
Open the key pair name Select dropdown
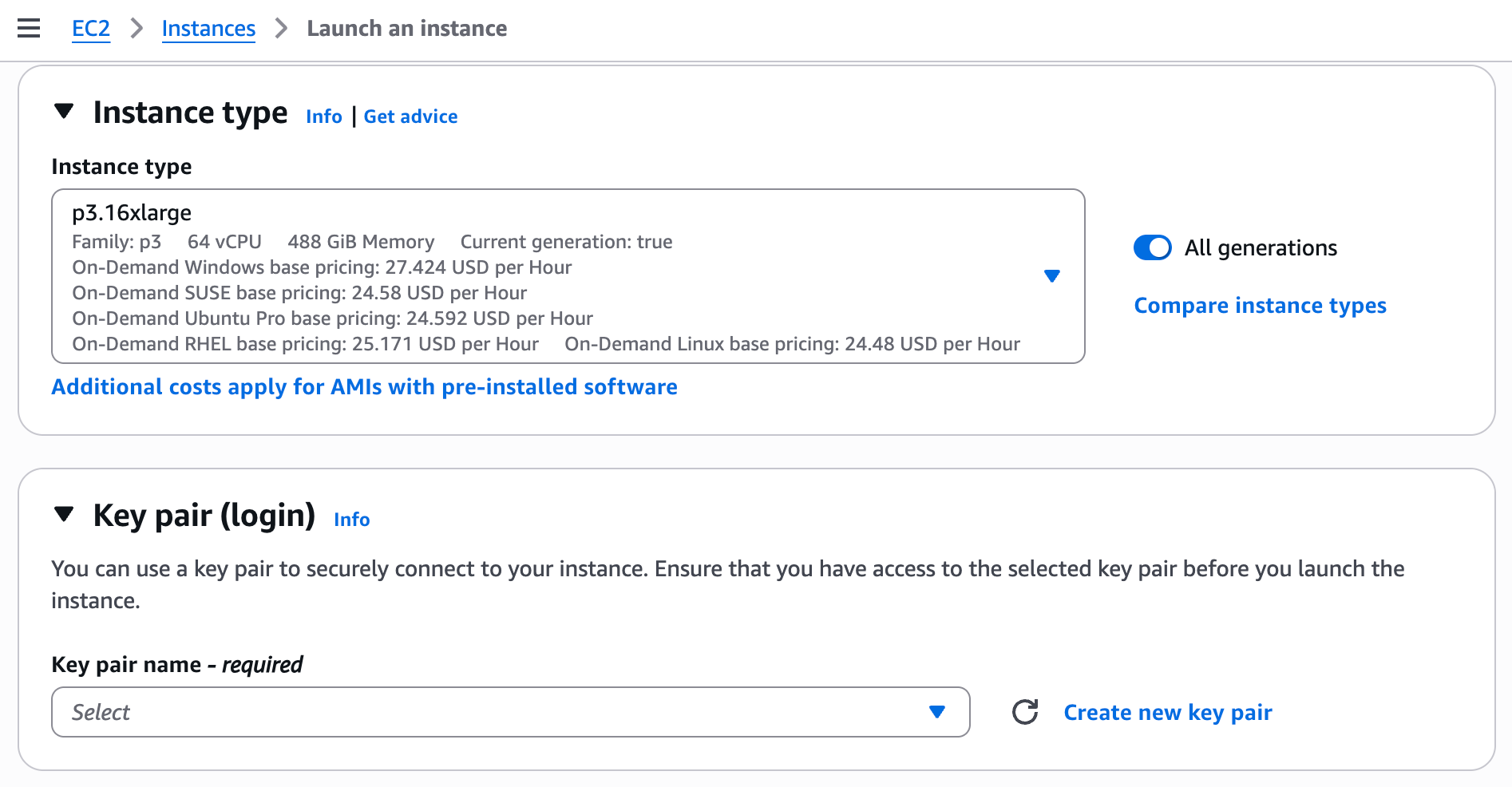(510, 712)
